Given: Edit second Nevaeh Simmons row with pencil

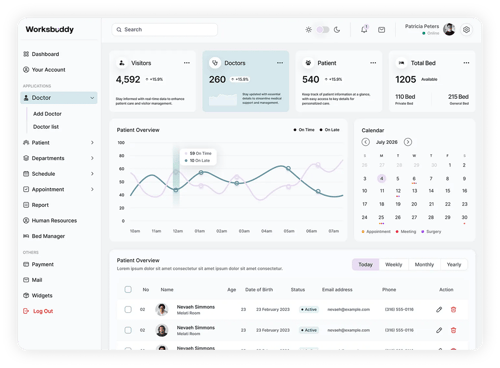Looking at the screenshot, I should (x=439, y=330).
